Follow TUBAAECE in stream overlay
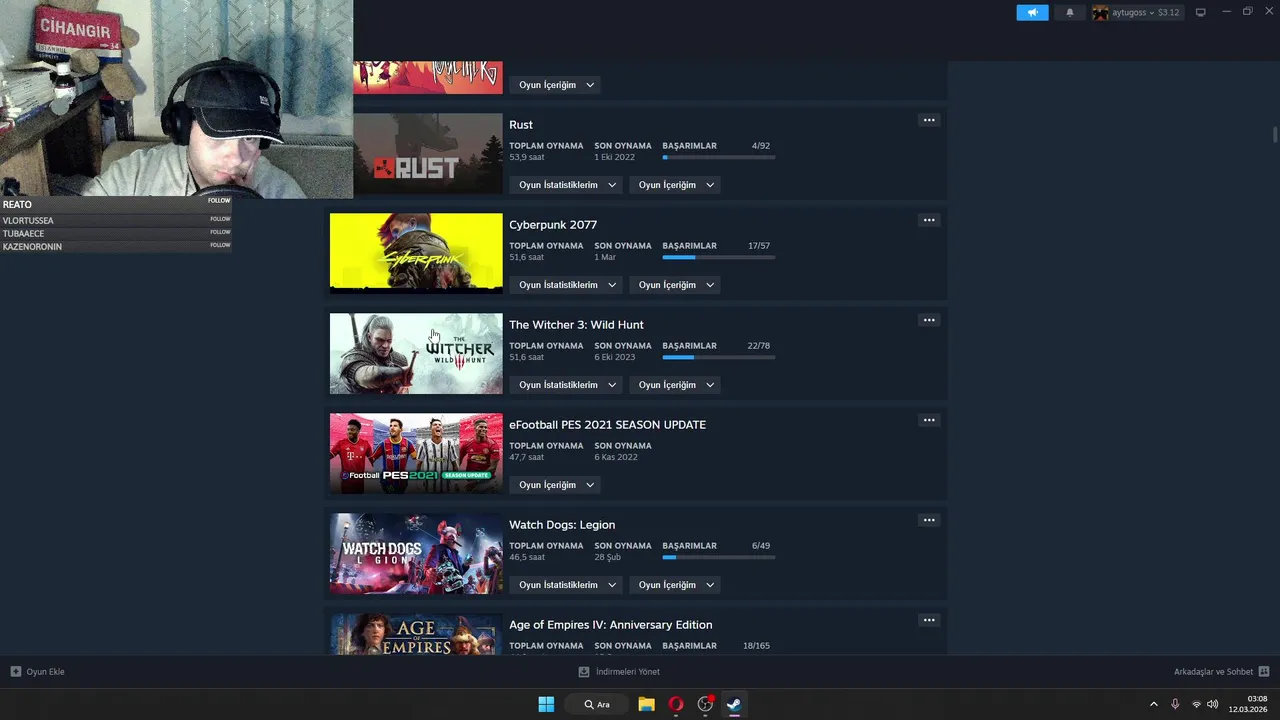 click(220, 232)
